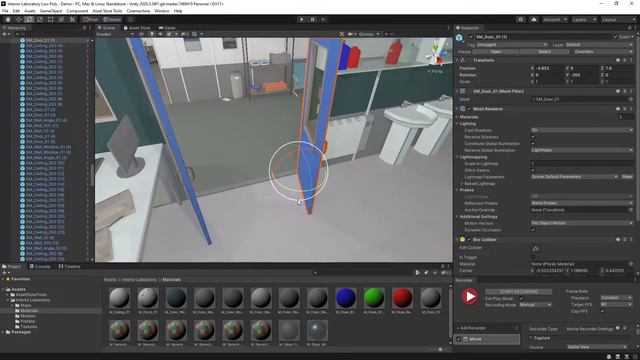Select the green material sphere thumbnail

(373, 297)
